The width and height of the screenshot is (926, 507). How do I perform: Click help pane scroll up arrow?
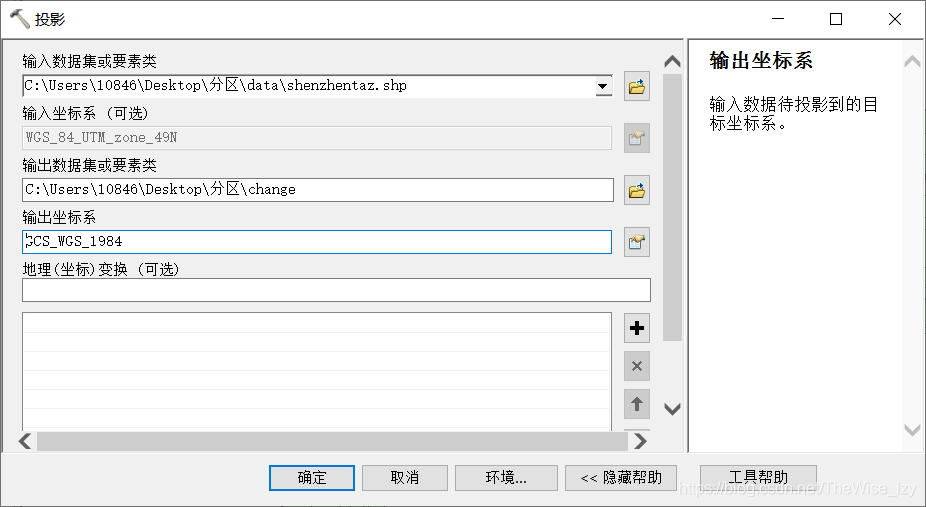click(912, 61)
